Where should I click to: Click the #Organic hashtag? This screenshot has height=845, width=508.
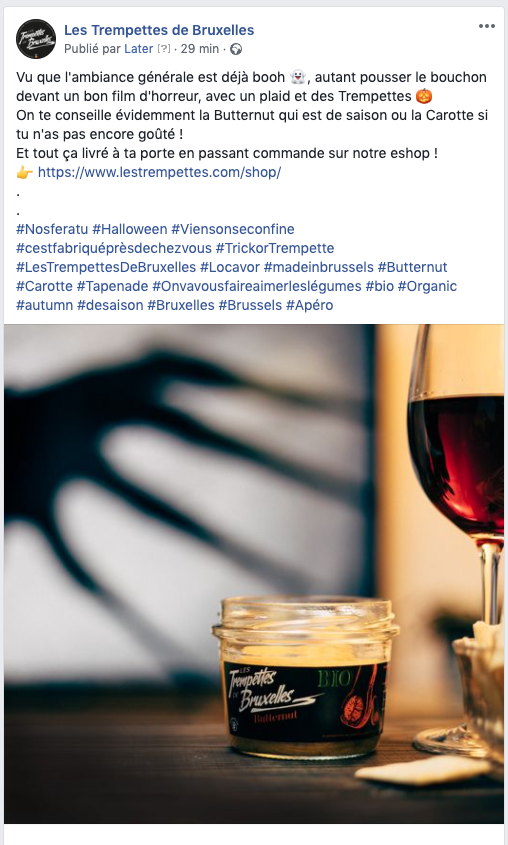coord(427,286)
